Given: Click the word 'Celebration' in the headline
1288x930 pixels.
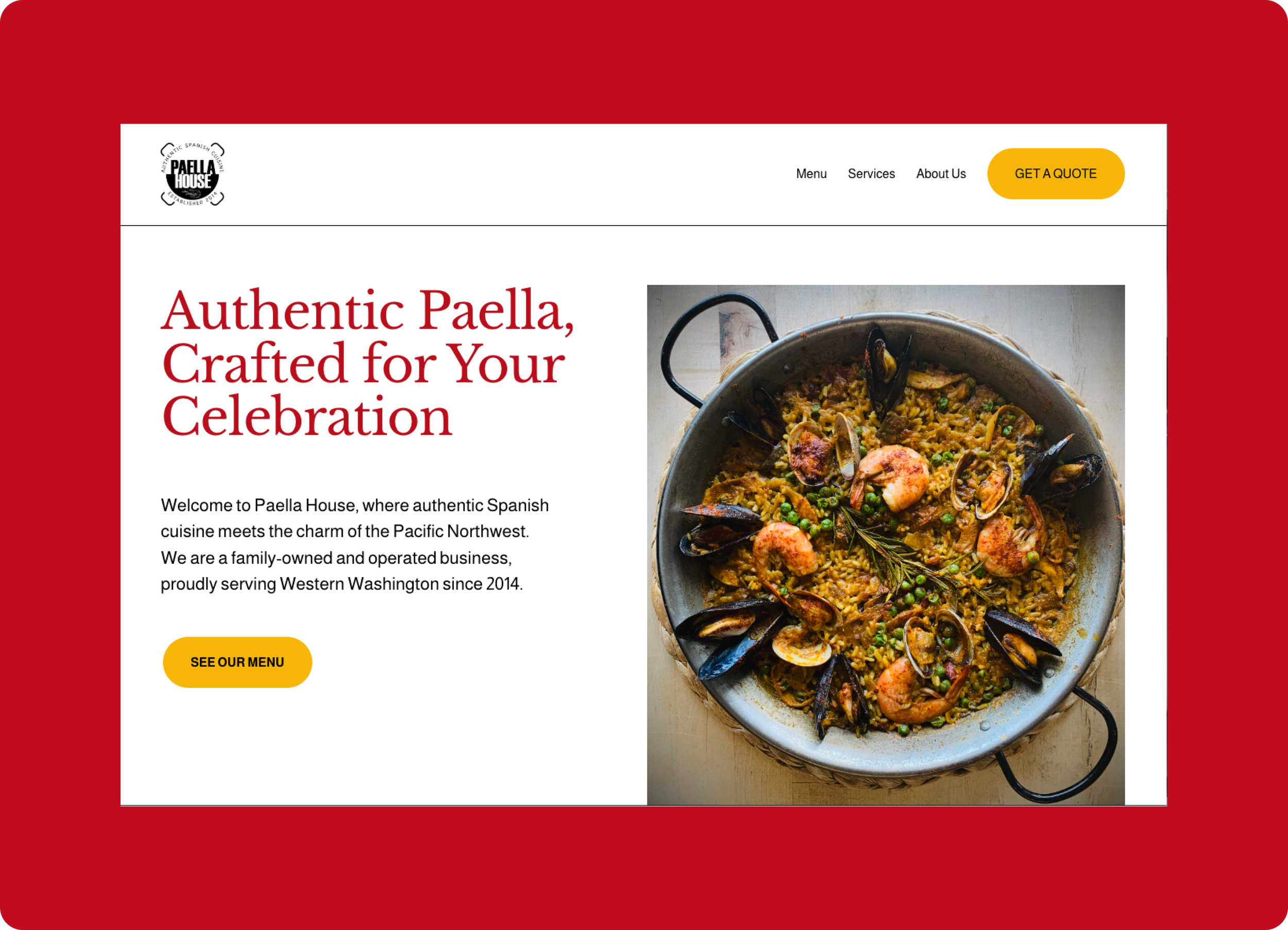Looking at the screenshot, I should tap(307, 416).
